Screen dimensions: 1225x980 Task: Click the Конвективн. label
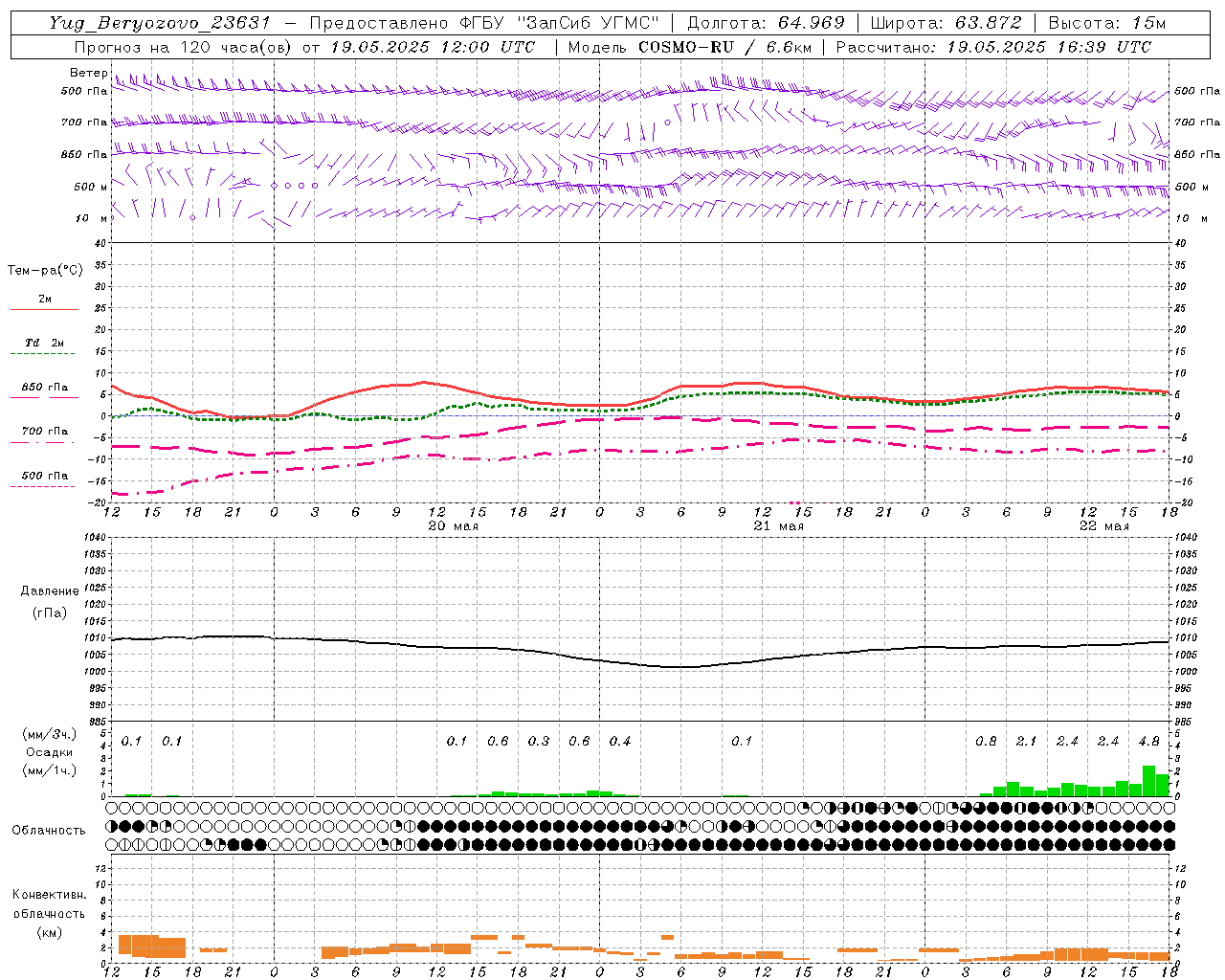point(50,895)
